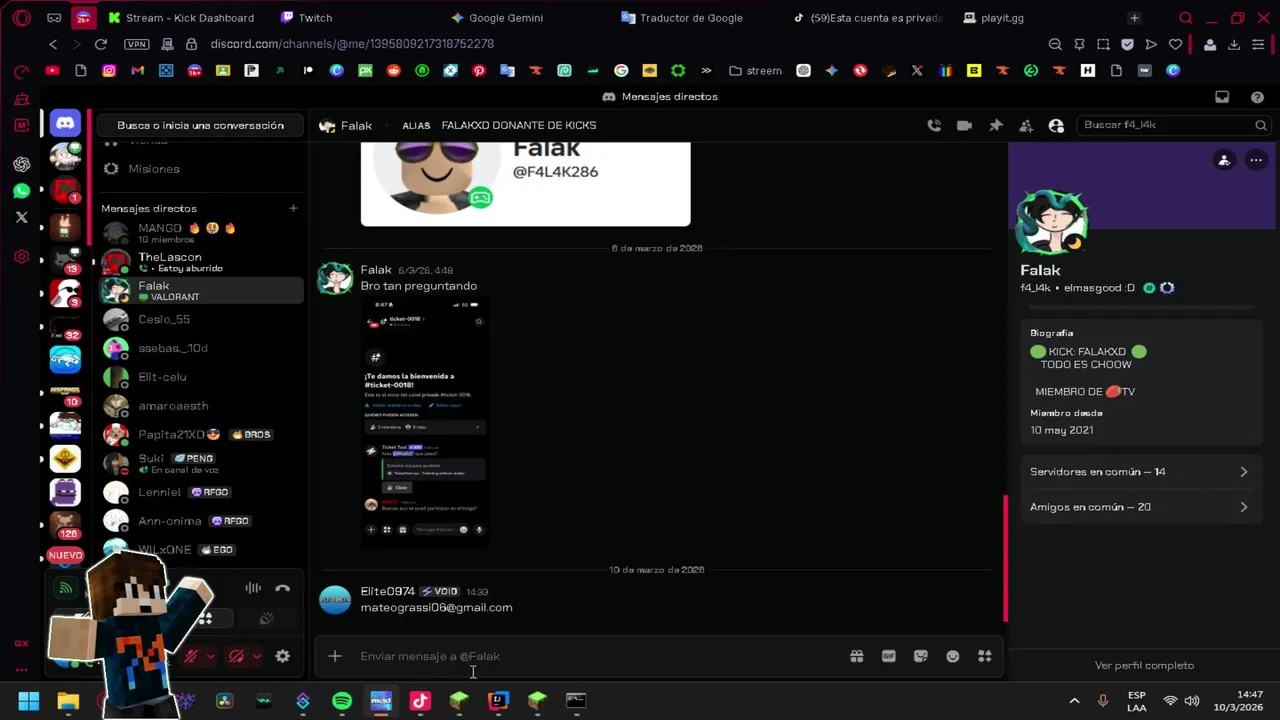Screen dimensions: 1280x720
Task: Open the Ann-onima direct message
Action: (x=200, y=521)
